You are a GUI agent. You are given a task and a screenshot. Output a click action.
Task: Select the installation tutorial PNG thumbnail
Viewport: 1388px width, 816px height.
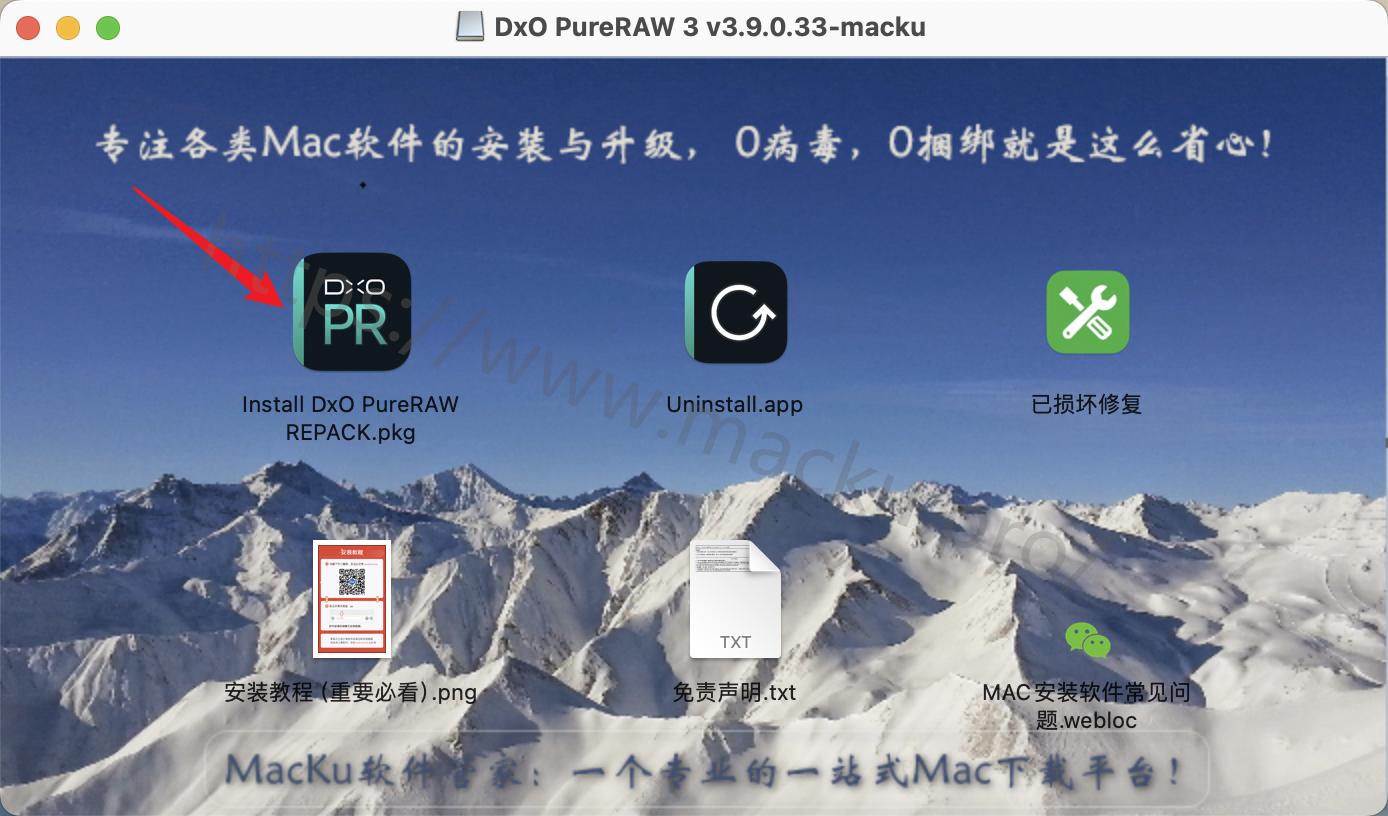(x=351, y=598)
